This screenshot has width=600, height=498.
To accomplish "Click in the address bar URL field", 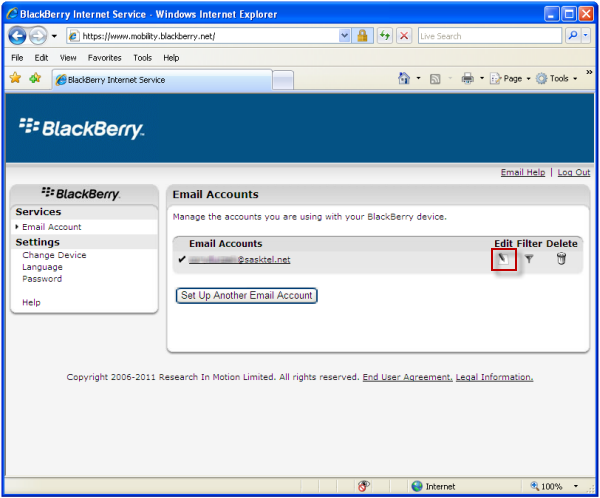I will [210, 36].
